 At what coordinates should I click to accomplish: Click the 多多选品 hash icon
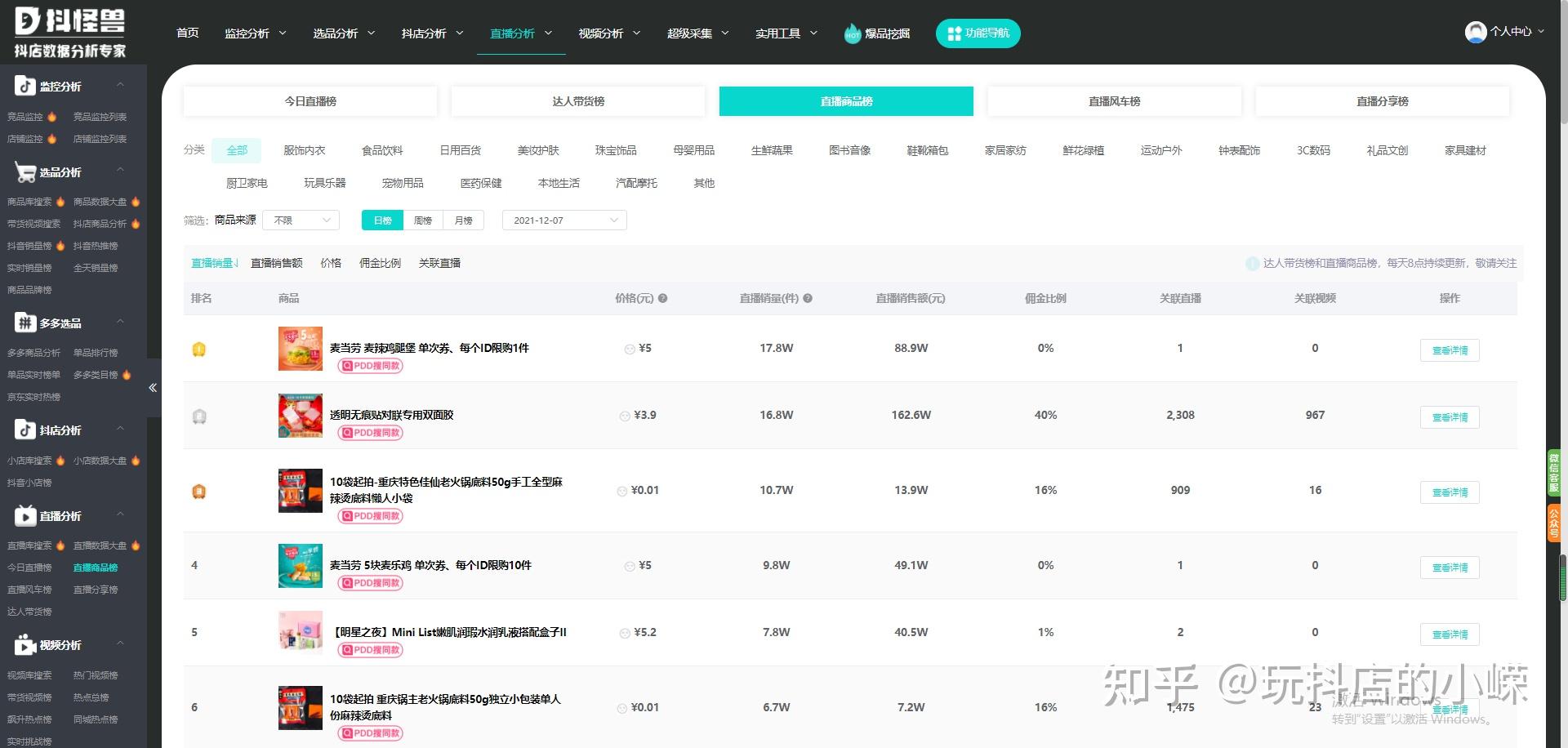[24, 323]
